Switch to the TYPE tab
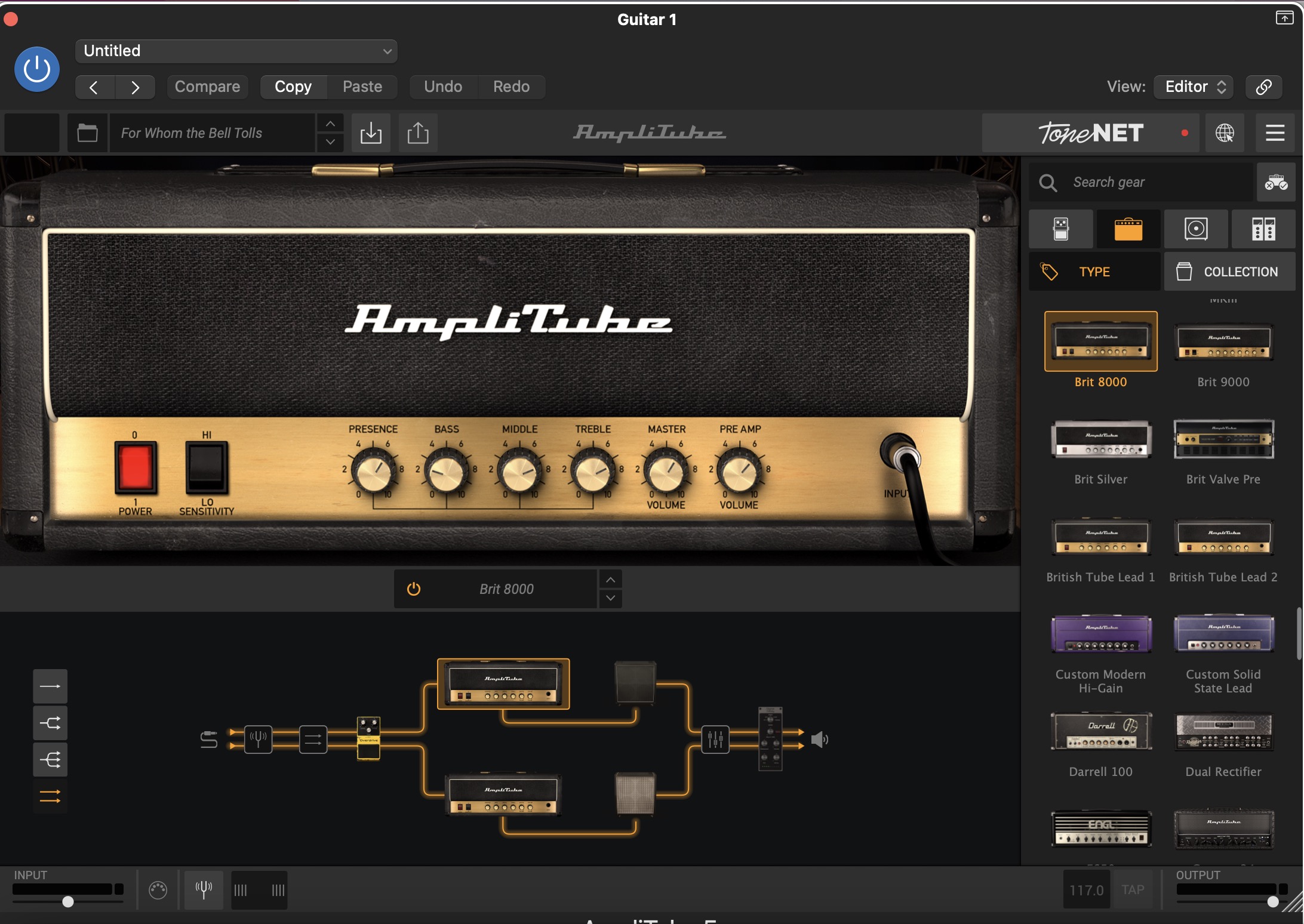The image size is (1304, 924). tap(1094, 272)
